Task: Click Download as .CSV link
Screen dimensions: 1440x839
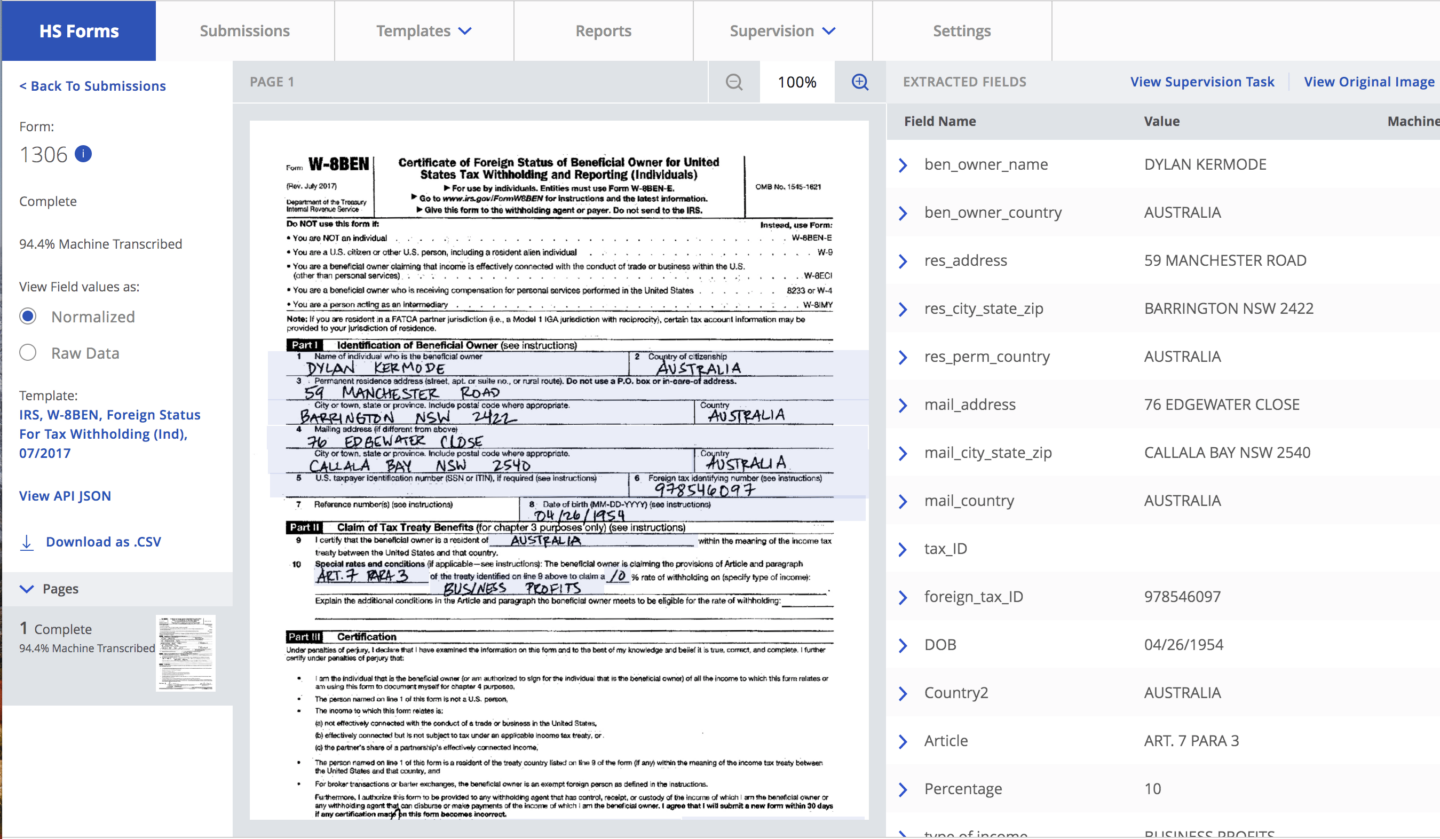Action: (x=103, y=542)
